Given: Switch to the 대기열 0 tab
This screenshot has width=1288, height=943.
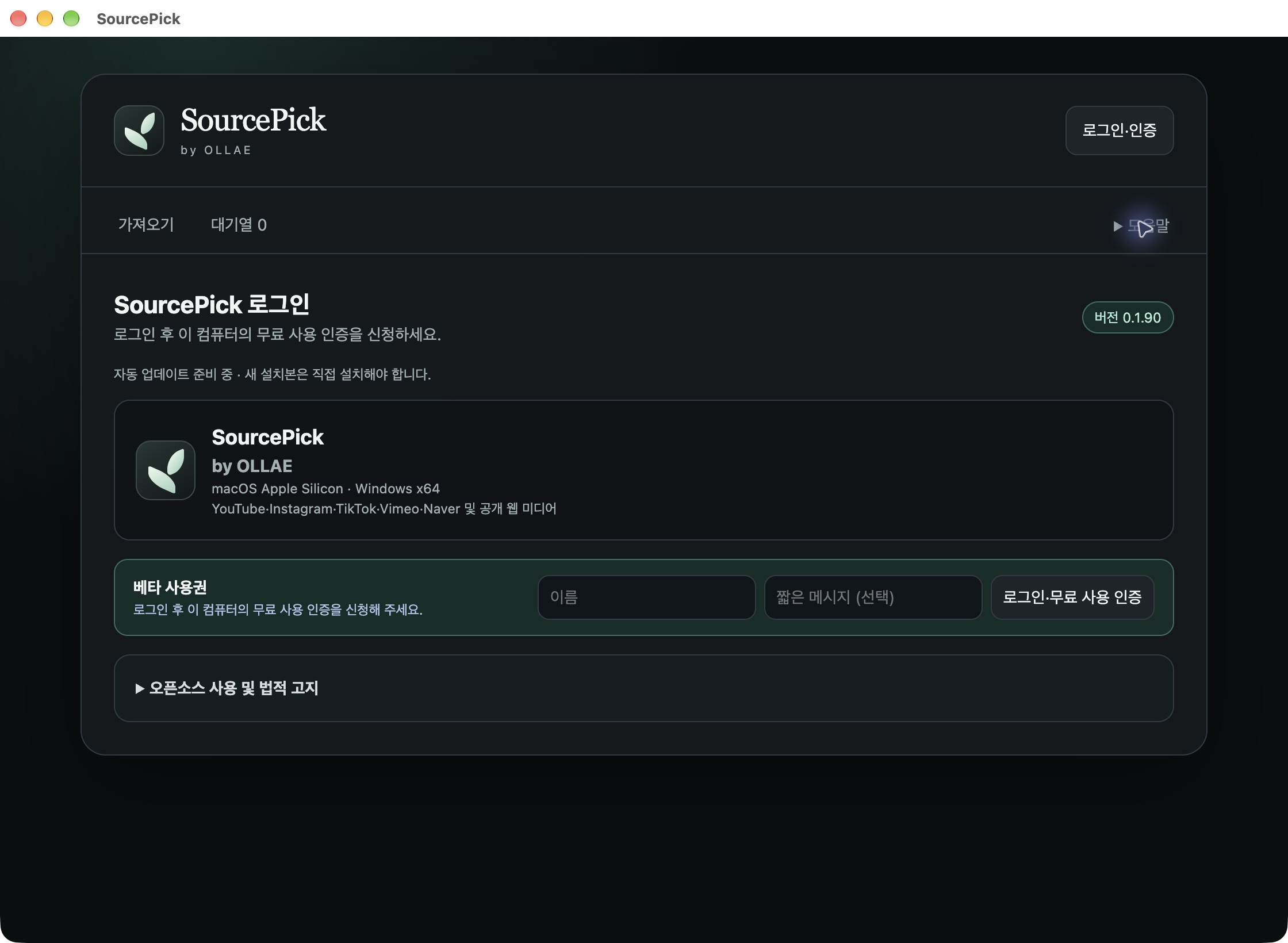Looking at the screenshot, I should coord(239,224).
